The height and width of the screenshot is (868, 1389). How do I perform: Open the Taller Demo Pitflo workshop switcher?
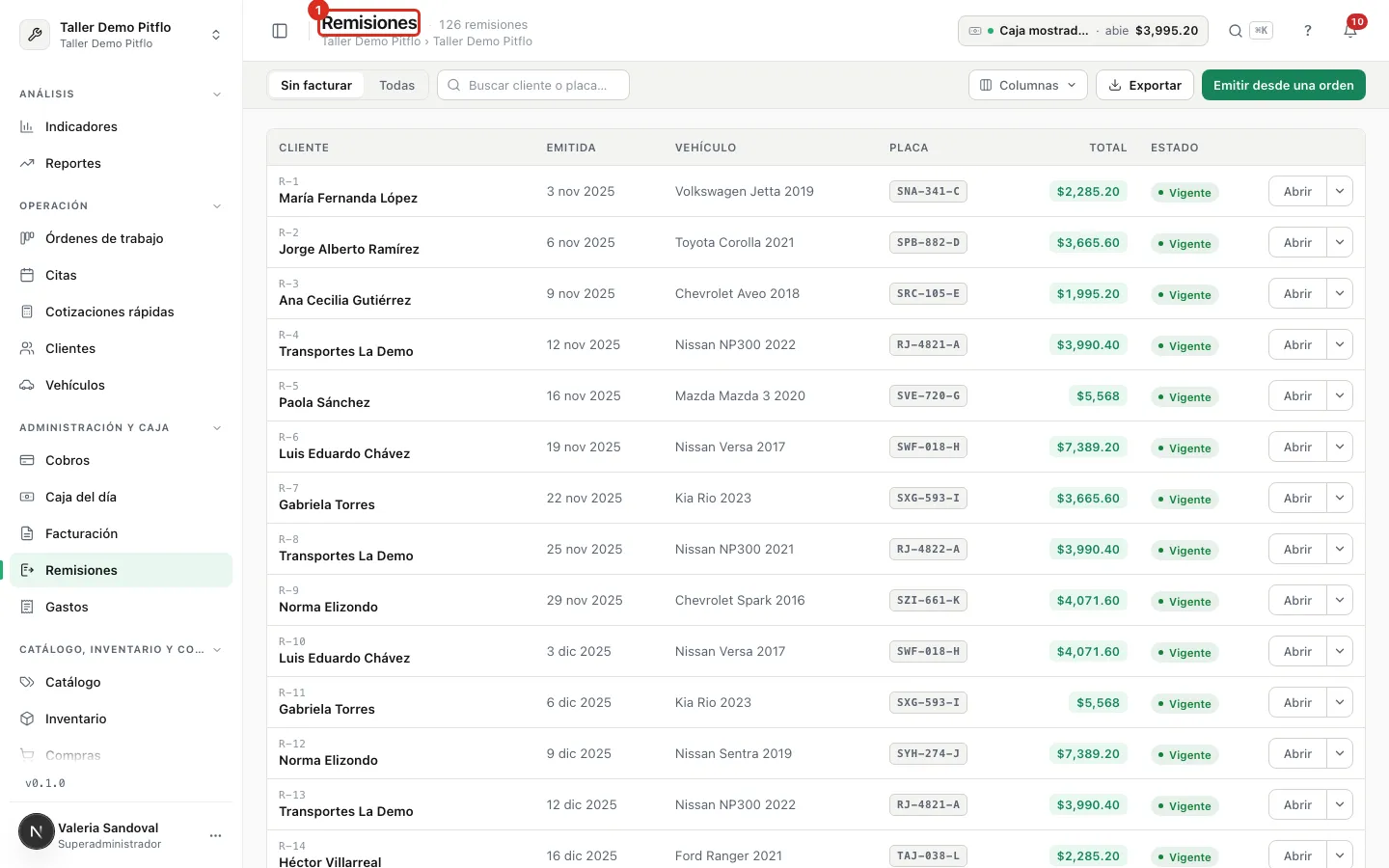121,35
